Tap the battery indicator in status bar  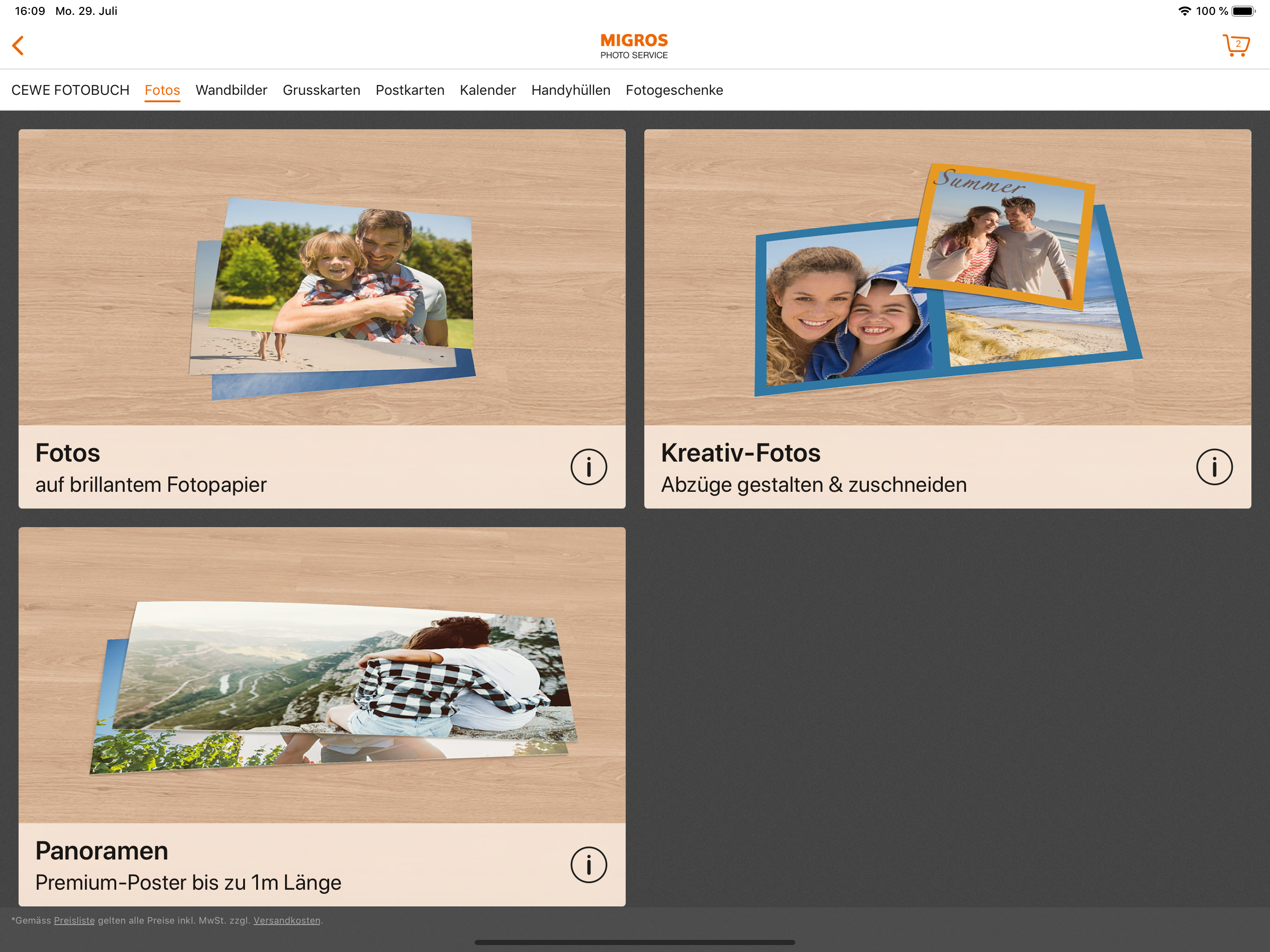[x=1243, y=11]
